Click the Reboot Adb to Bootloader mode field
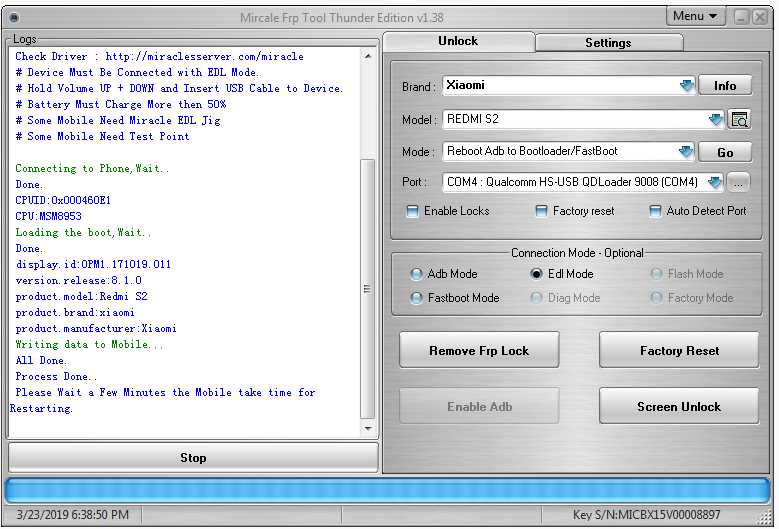The image size is (779, 529). pos(568,151)
